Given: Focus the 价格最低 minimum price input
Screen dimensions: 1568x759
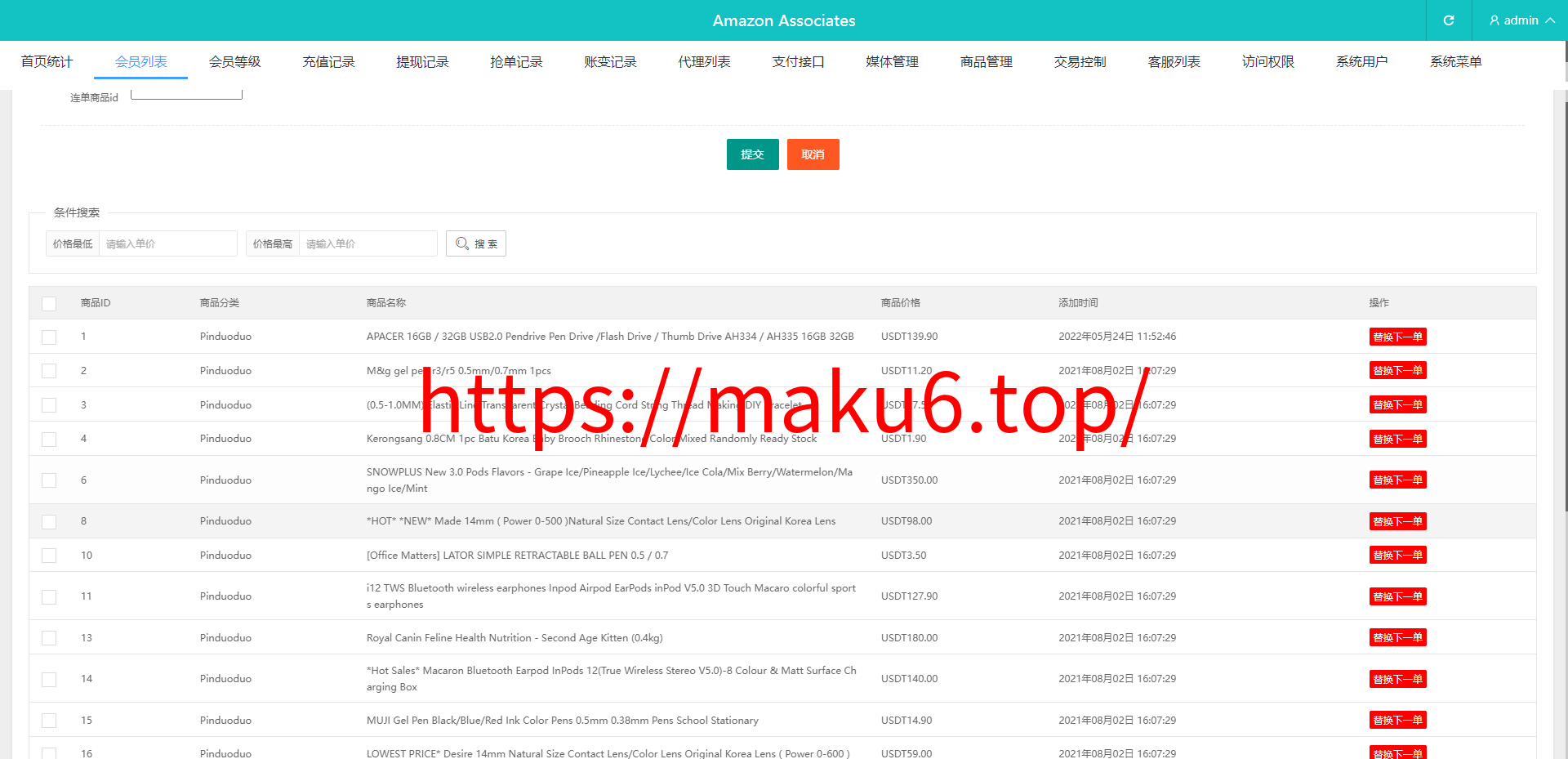Looking at the screenshot, I should [167, 243].
